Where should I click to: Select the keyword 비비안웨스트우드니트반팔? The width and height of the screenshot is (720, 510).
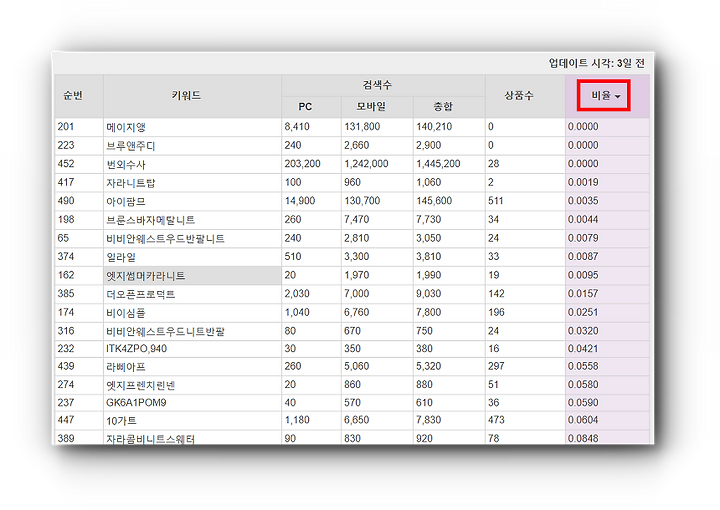165,331
